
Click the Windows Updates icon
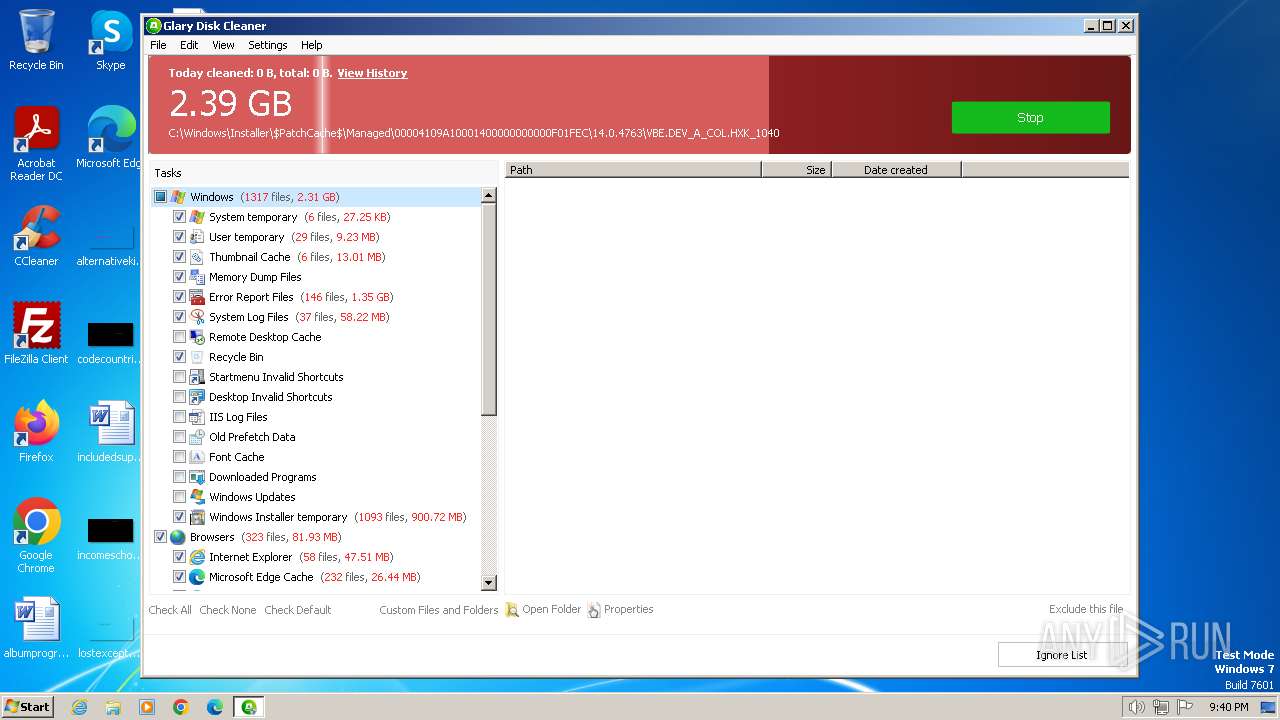[x=197, y=497]
